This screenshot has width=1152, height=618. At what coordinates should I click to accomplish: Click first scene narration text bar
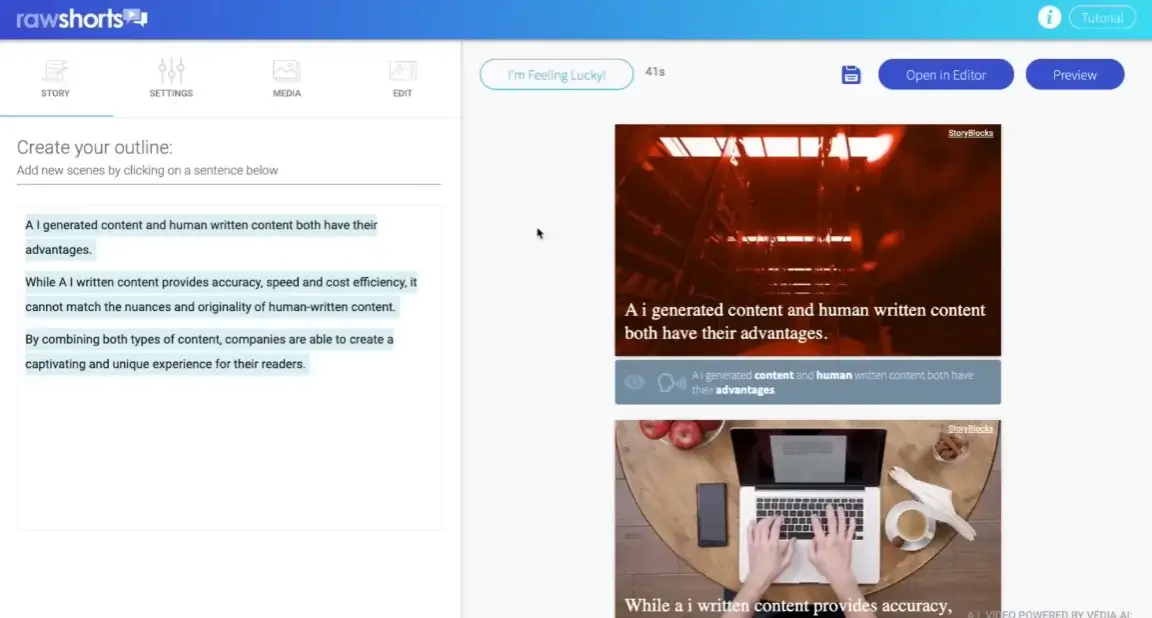click(807, 382)
